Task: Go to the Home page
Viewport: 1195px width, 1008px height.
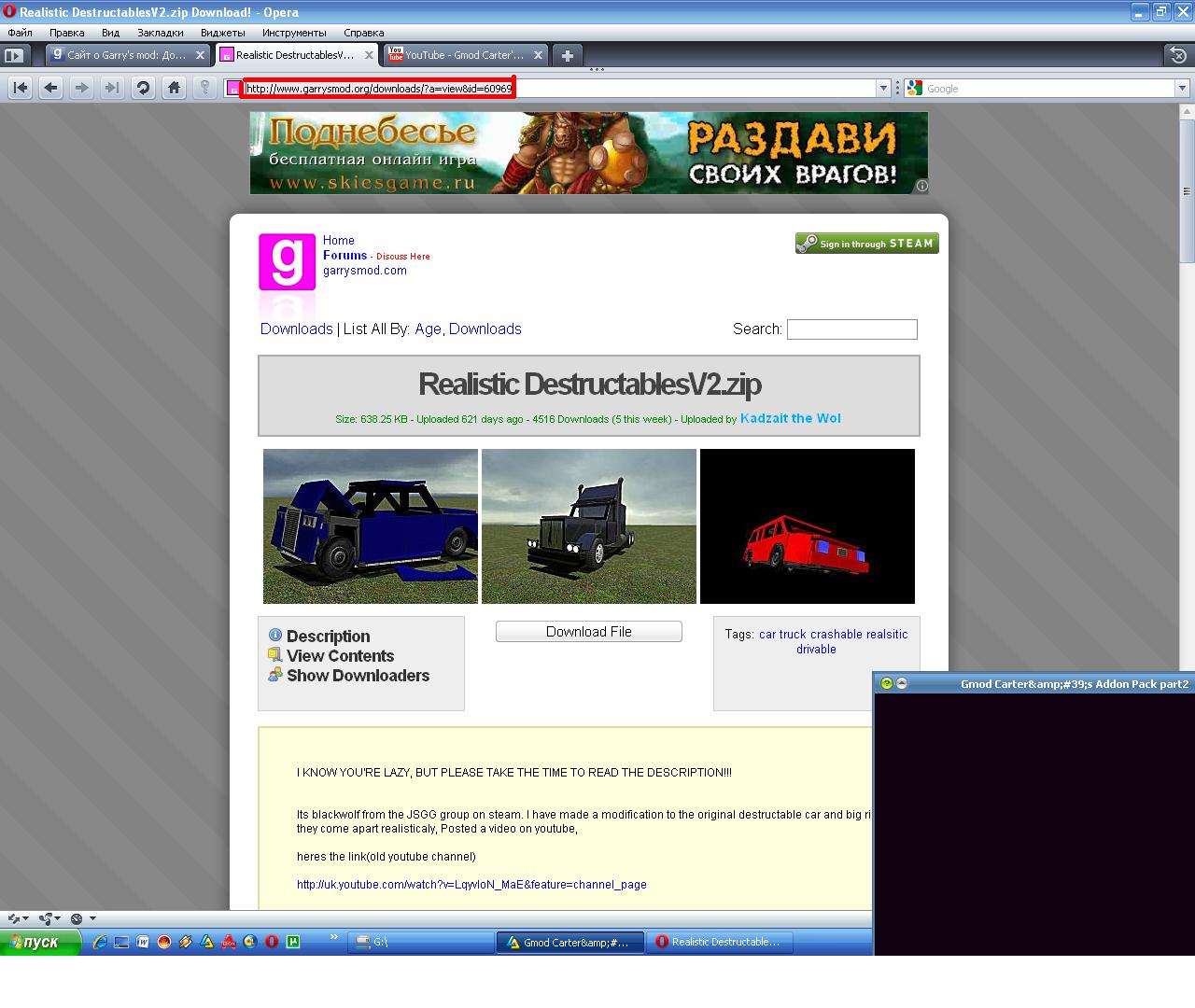Action: [x=174, y=88]
